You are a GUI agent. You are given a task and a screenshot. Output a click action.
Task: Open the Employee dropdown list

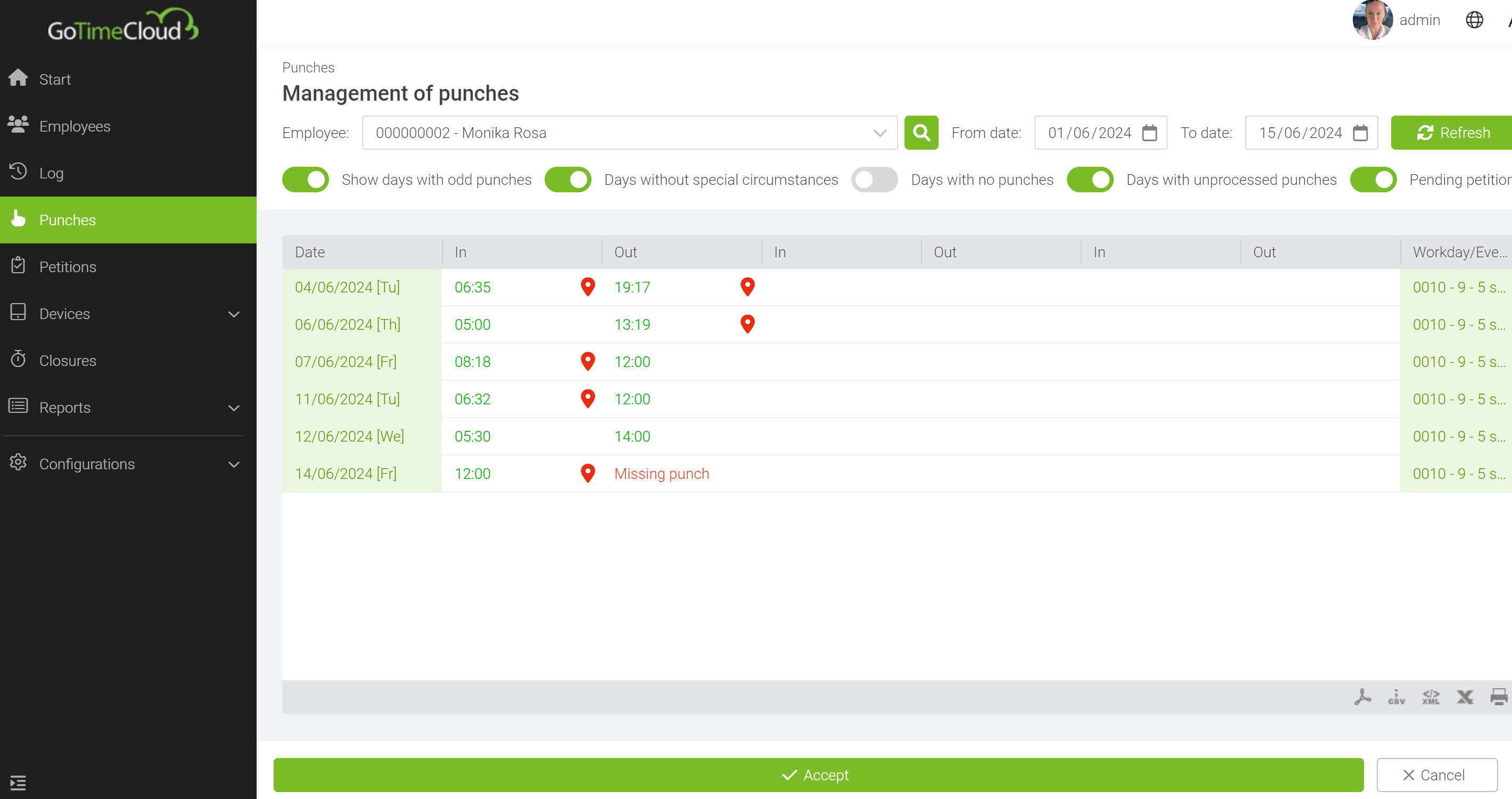click(629, 133)
